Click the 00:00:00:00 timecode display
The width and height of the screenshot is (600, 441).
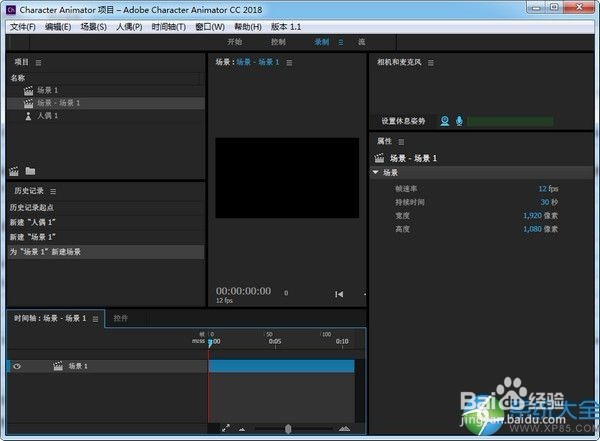click(x=243, y=291)
